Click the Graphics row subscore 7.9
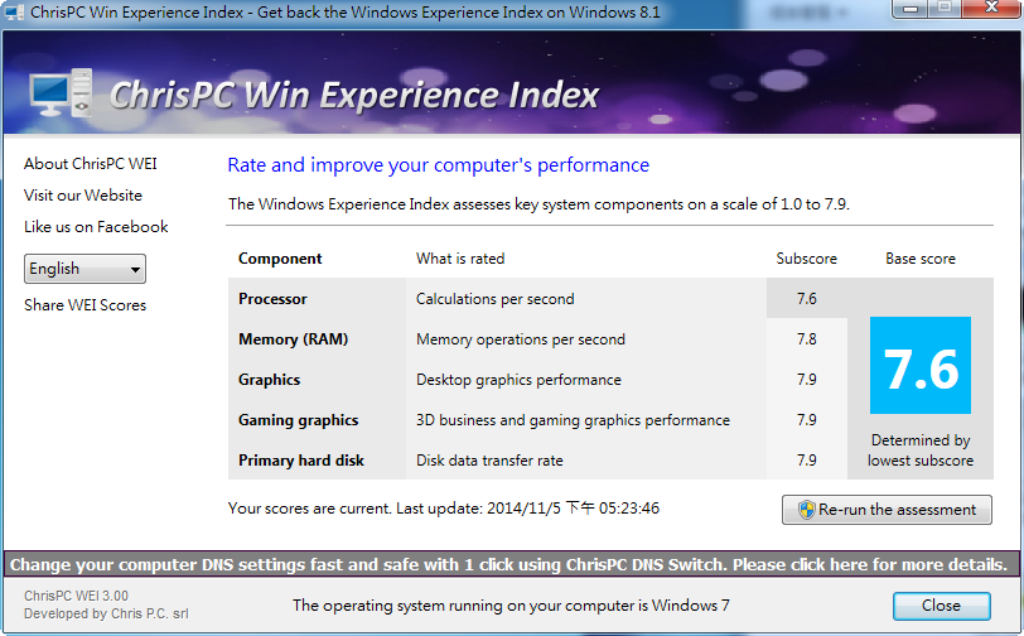 [x=807, y=379]
